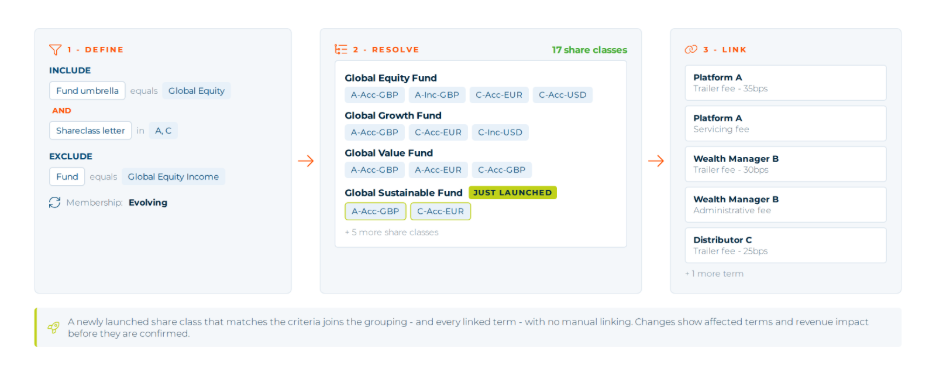Click the INCLUDE heading

70,70
